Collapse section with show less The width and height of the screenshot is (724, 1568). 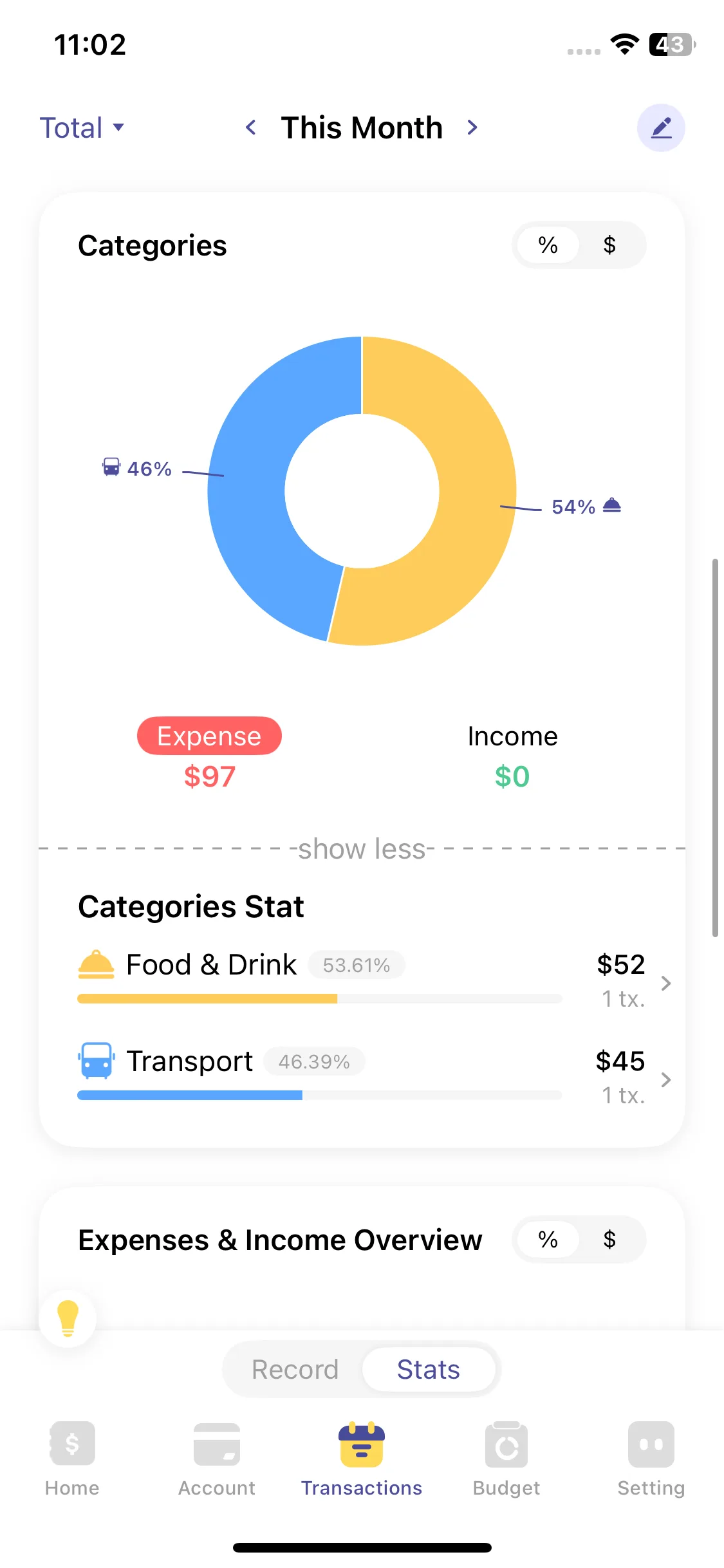(362, 849)
